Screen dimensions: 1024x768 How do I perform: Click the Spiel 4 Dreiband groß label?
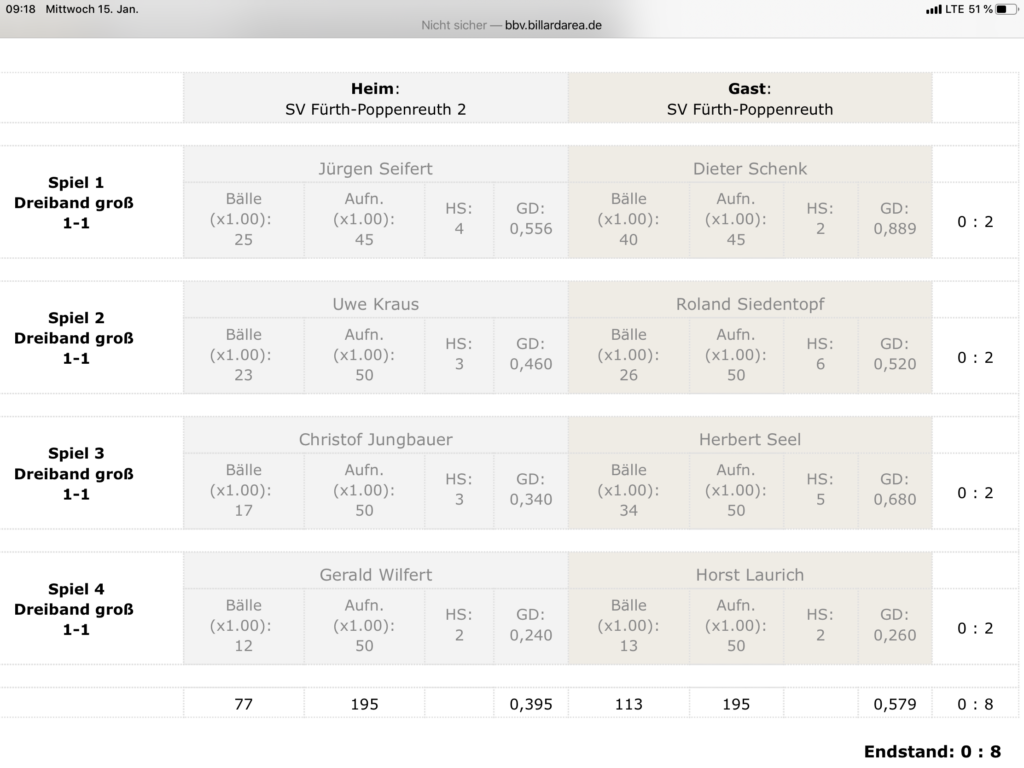pos(76,609)
